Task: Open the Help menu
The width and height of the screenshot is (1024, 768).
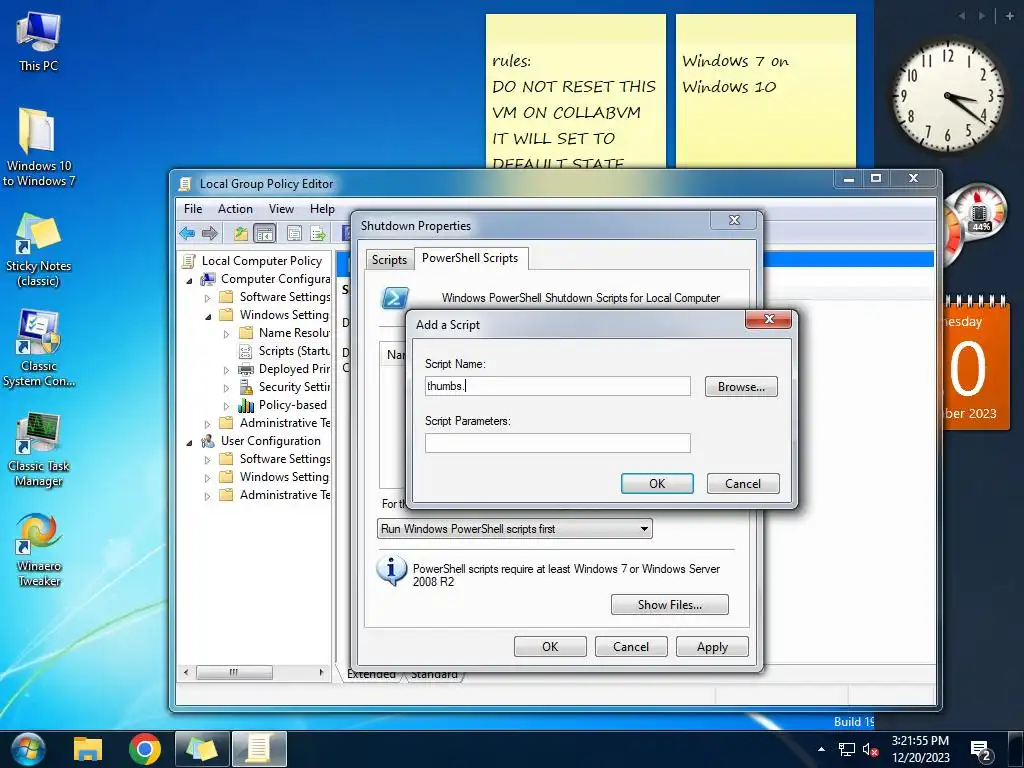Action: click(x=322, y=209)
